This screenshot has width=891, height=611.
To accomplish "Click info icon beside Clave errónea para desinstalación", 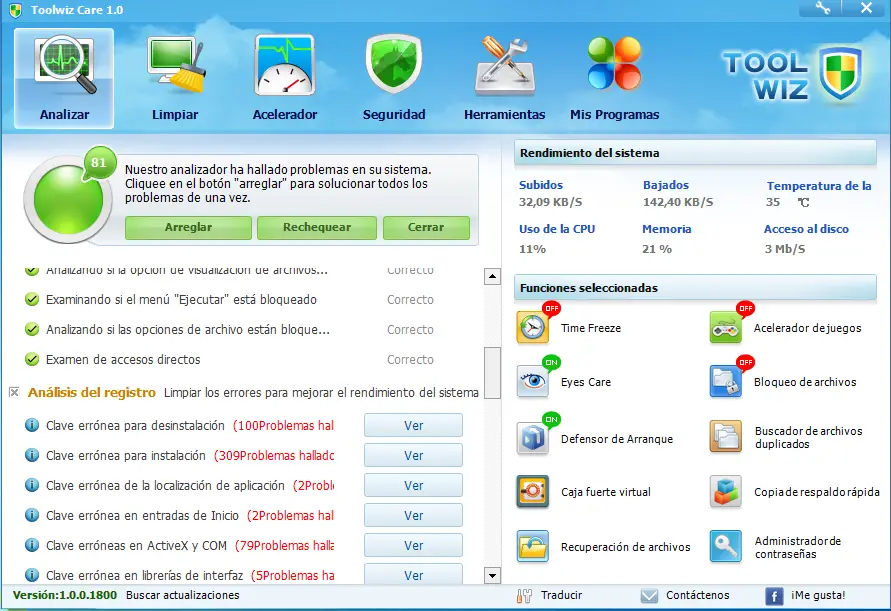I will (32, 425).
